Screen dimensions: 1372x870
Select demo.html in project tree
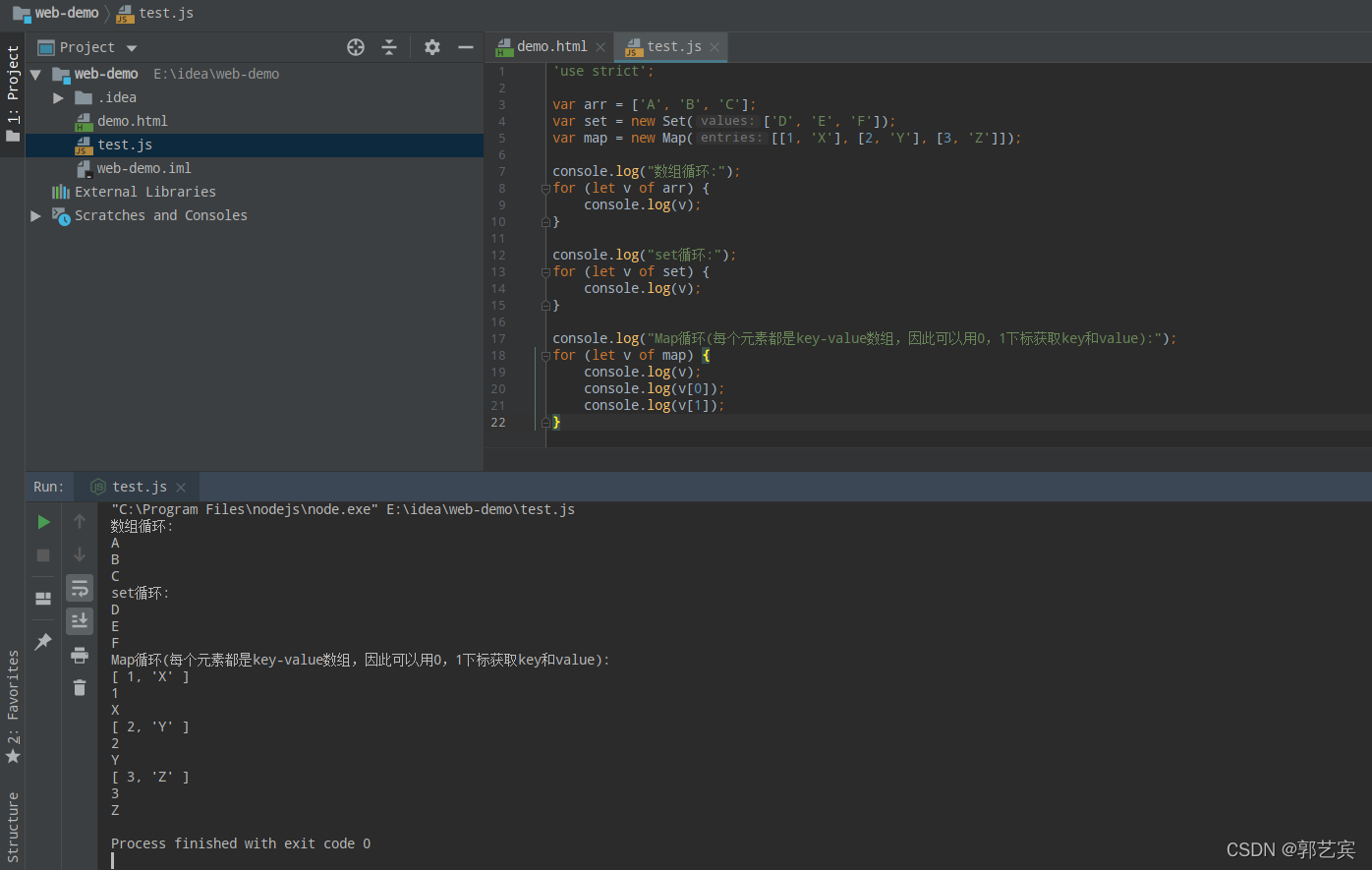click(133, 121)
